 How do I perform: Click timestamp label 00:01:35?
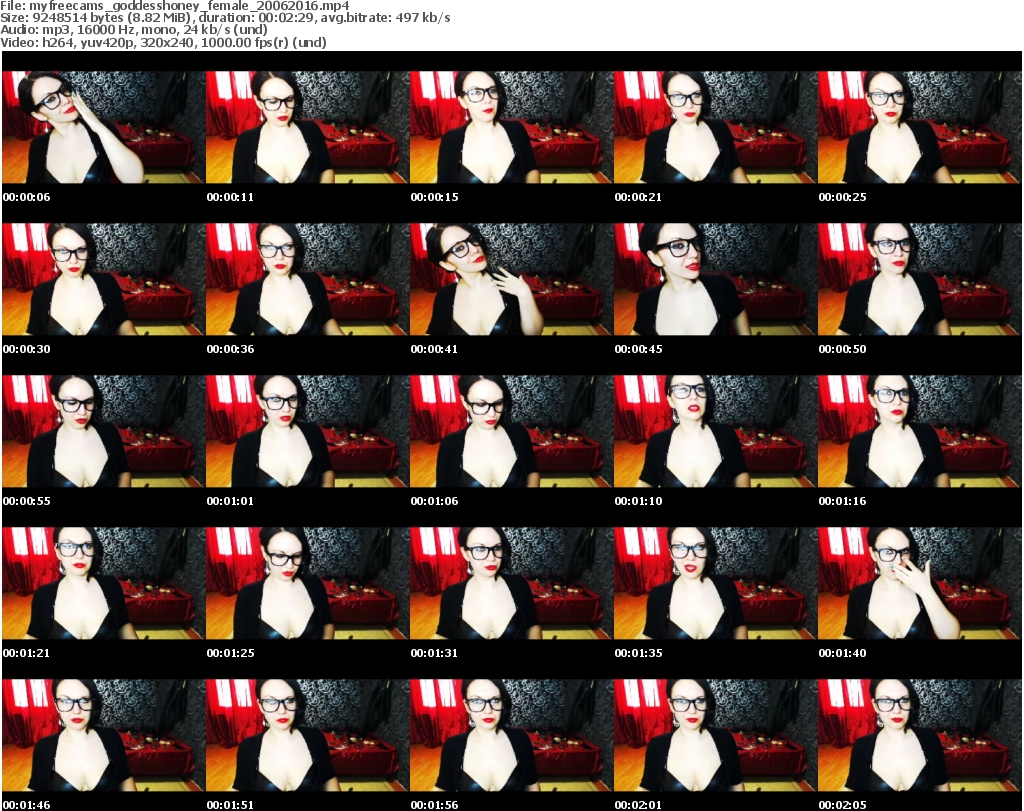point(638,653)
